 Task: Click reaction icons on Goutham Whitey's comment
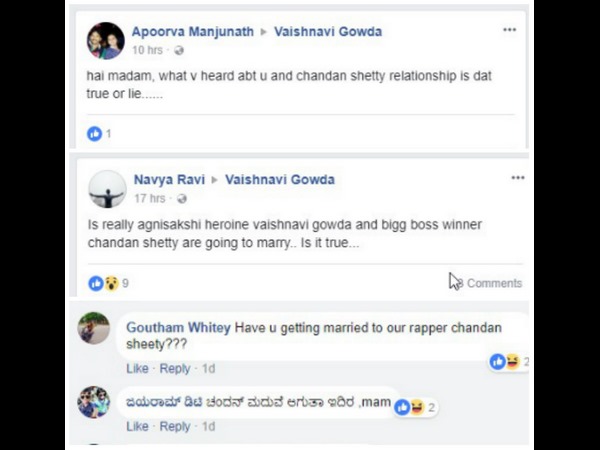click(505, 361)
